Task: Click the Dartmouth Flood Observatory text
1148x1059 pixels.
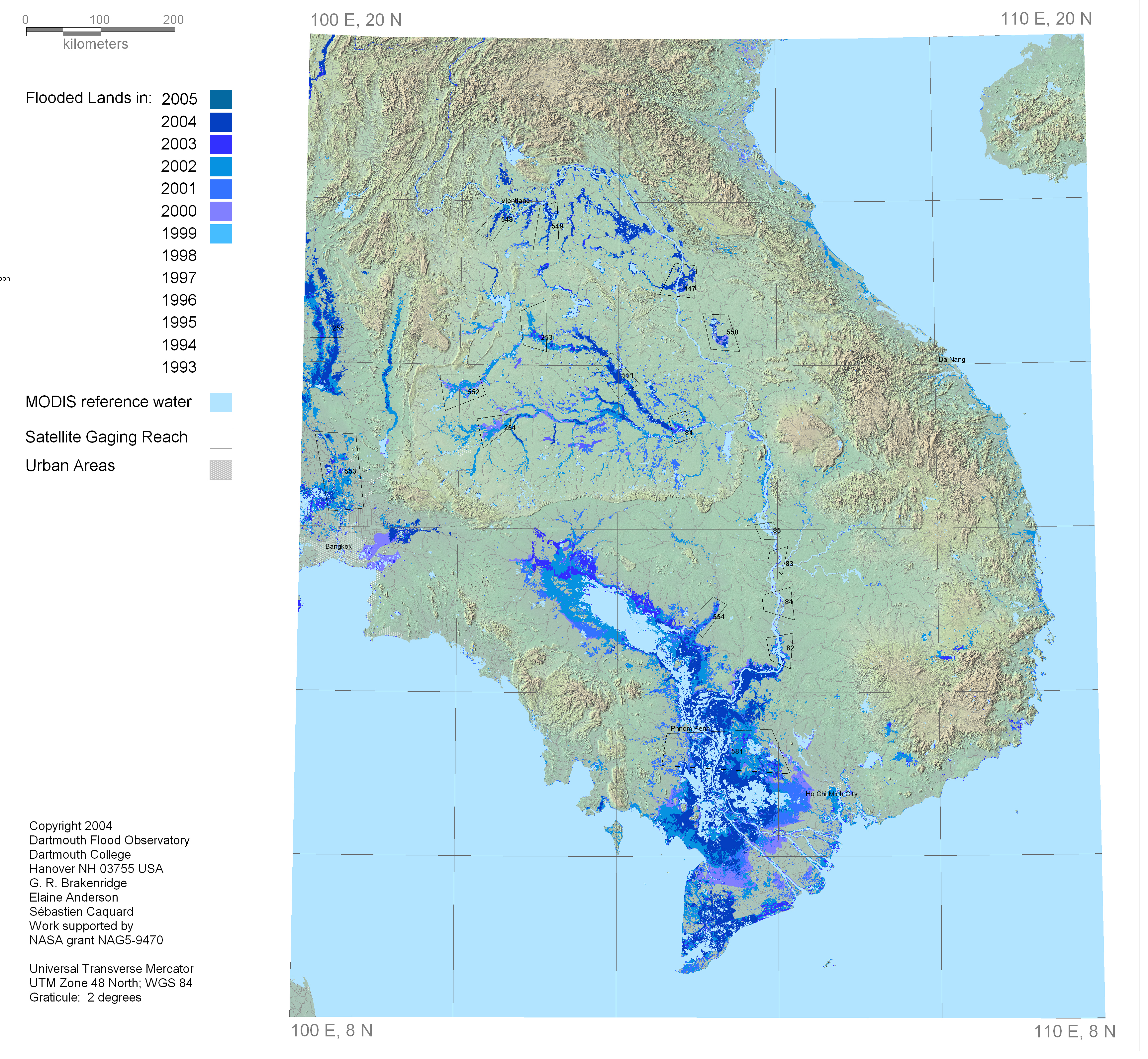Action: (x=110, y=841)
